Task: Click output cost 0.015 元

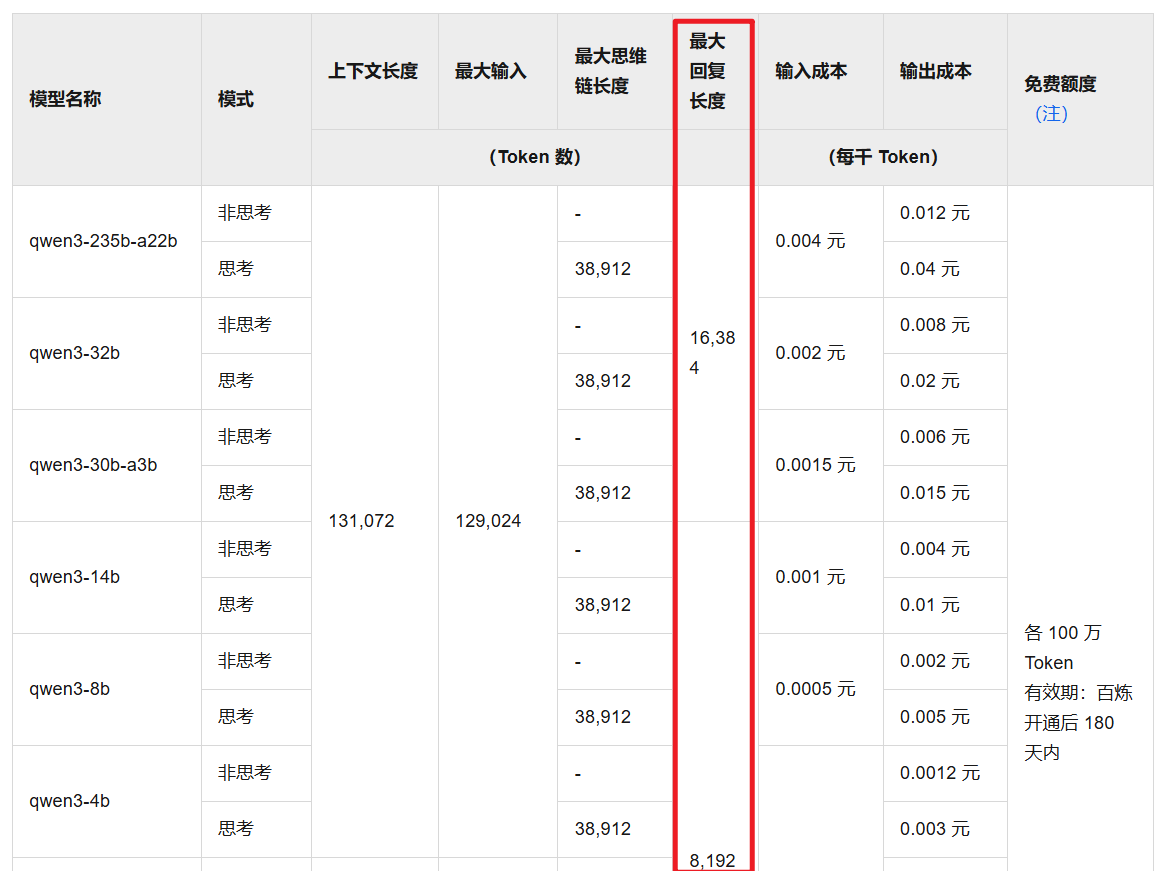Action: point(935,493)
